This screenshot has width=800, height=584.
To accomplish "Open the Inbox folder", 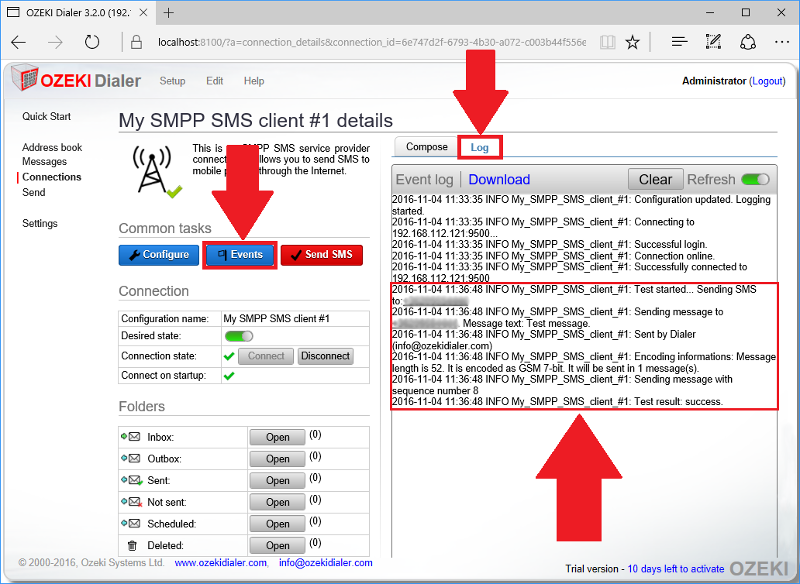I will coord(277,437).
